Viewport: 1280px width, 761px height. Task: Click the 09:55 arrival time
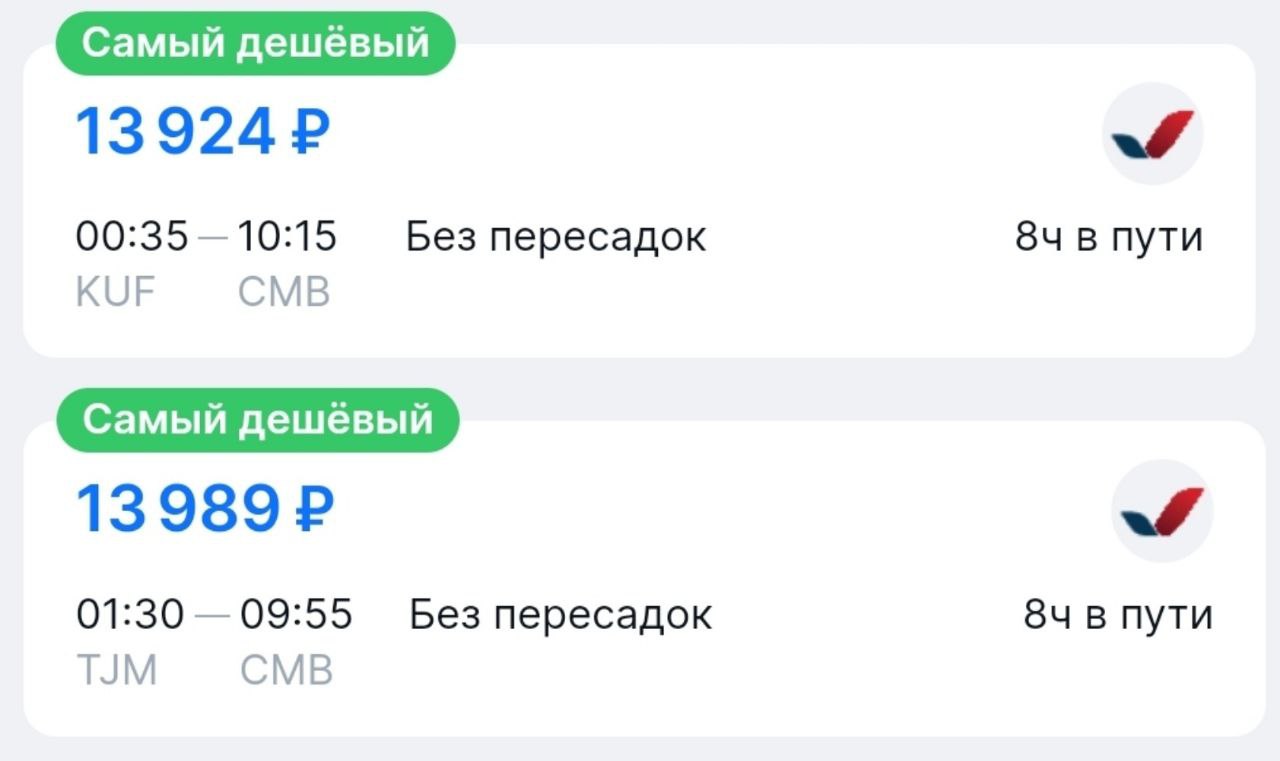pyautogui.click(x=295, y=614)
